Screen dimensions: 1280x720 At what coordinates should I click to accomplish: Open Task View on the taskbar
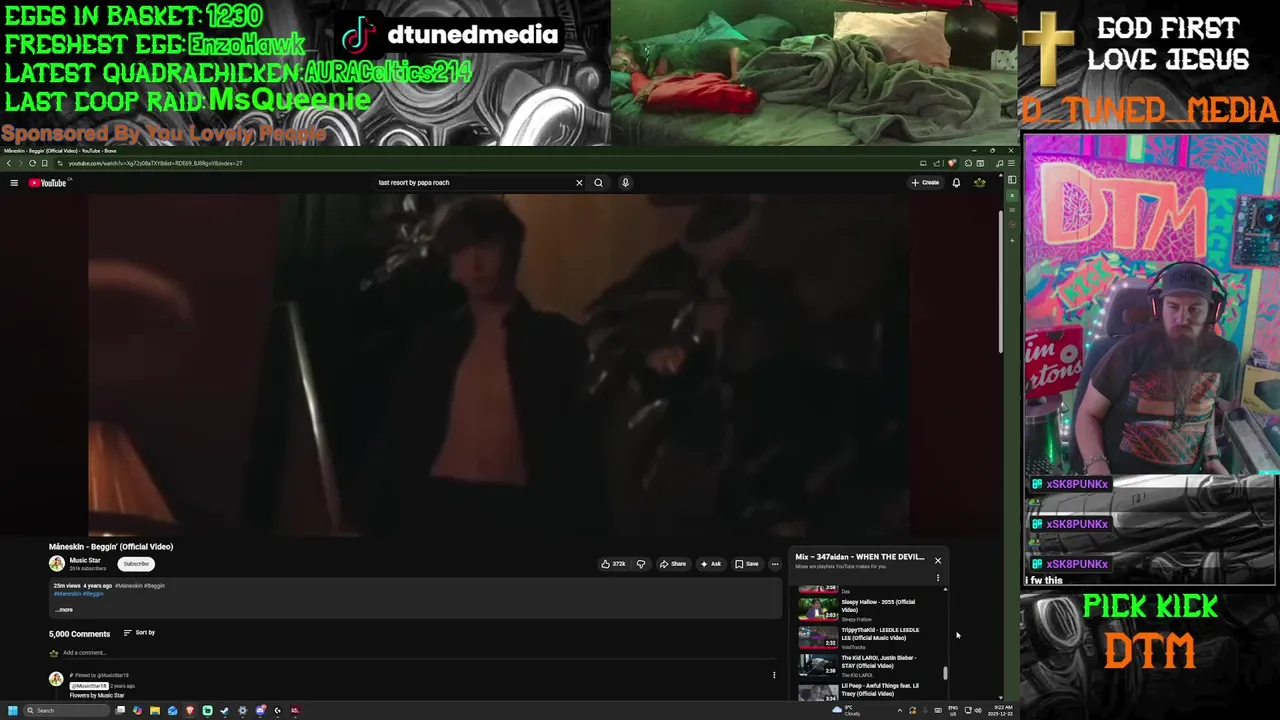pos(120,711)
